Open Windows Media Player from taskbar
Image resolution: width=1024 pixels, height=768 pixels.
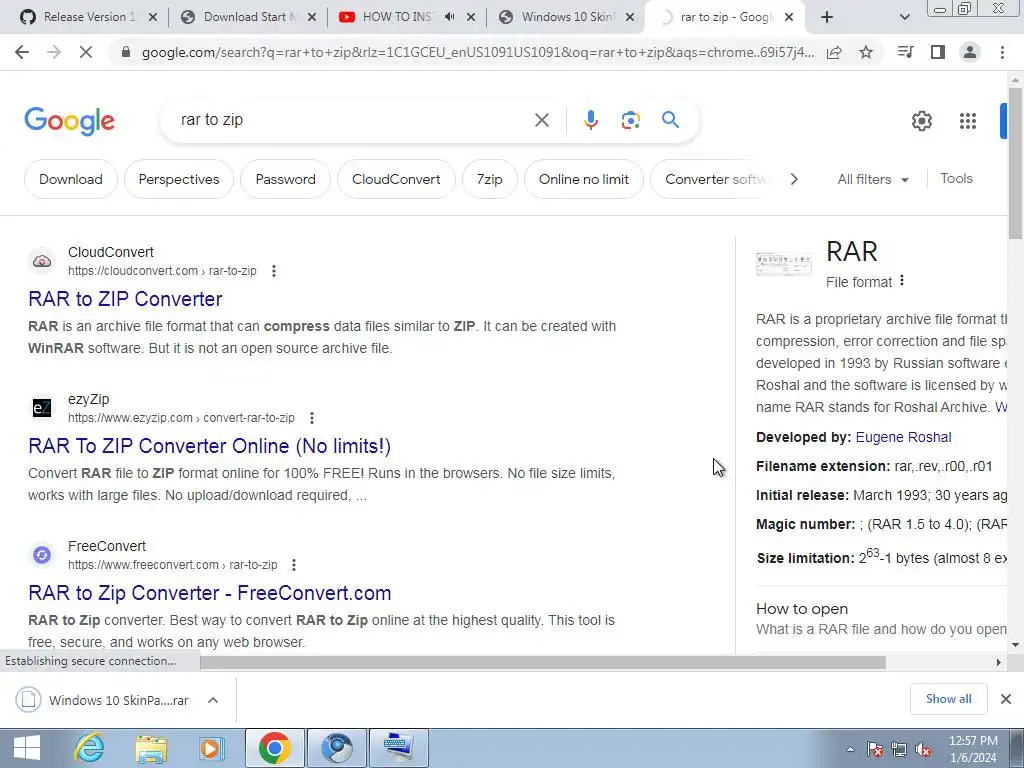click(211, 748)
